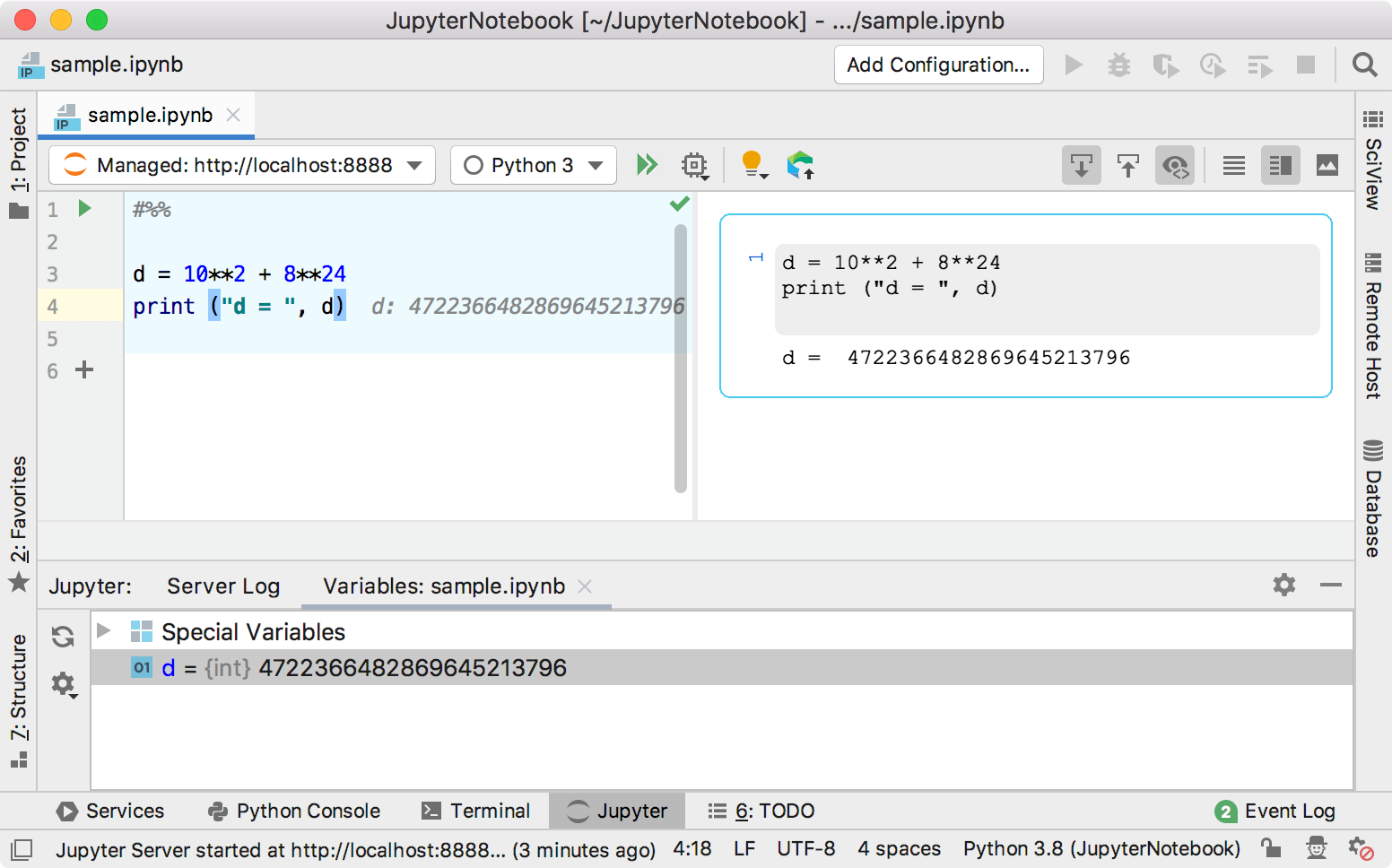Open Search Everywhere magnifier
This screenshot has height=868, width=1392.
click(1365, 65)
